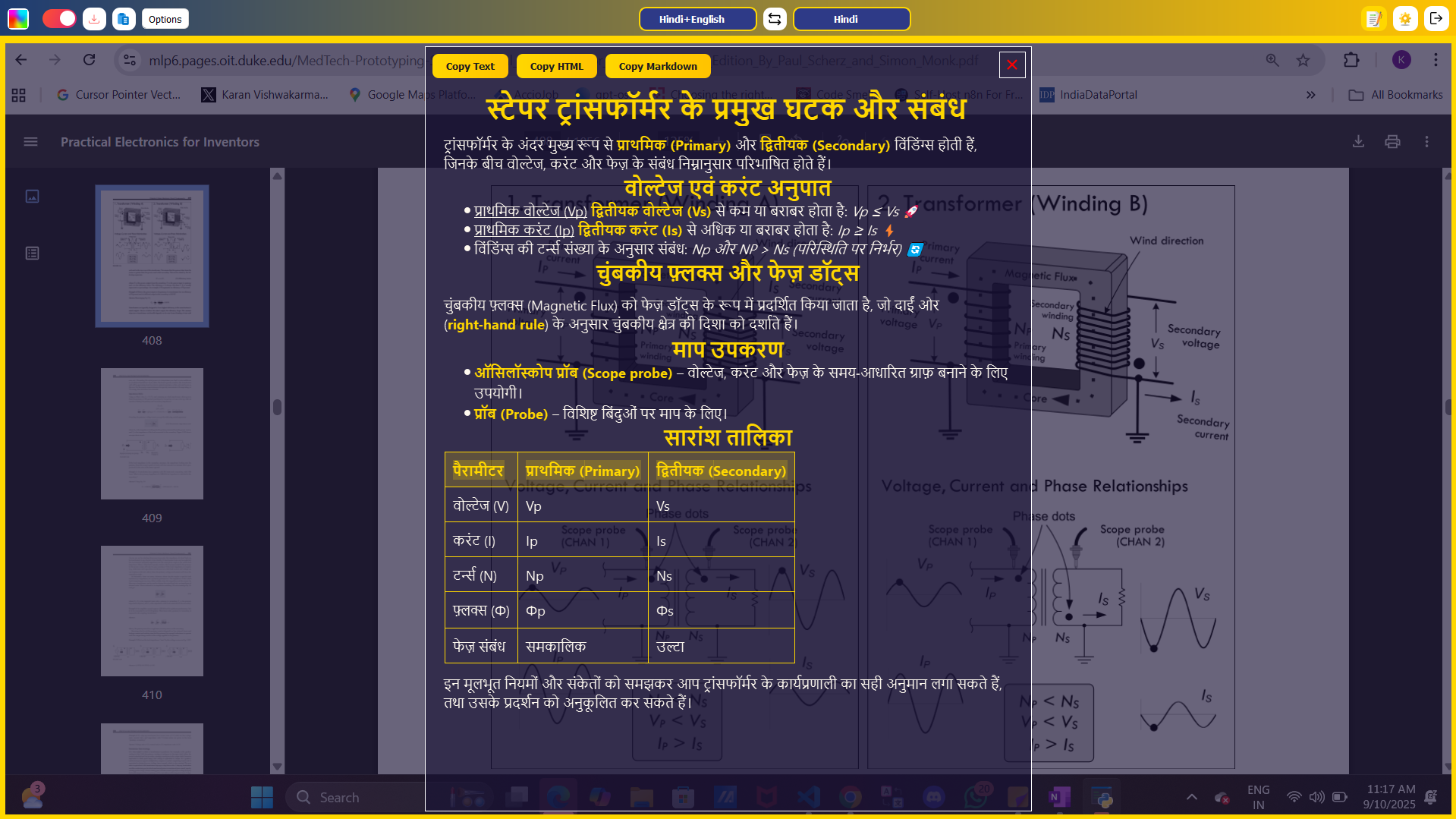
Task: Open the Windows Start button
Action: (262, 797)
